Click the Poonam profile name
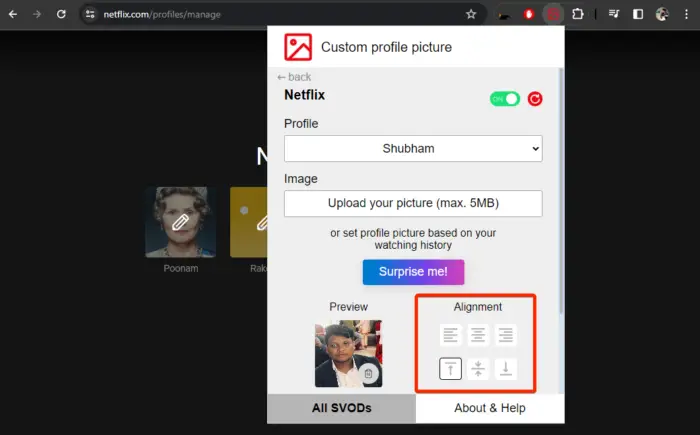The image size is (700, 435). coord(180,268)
